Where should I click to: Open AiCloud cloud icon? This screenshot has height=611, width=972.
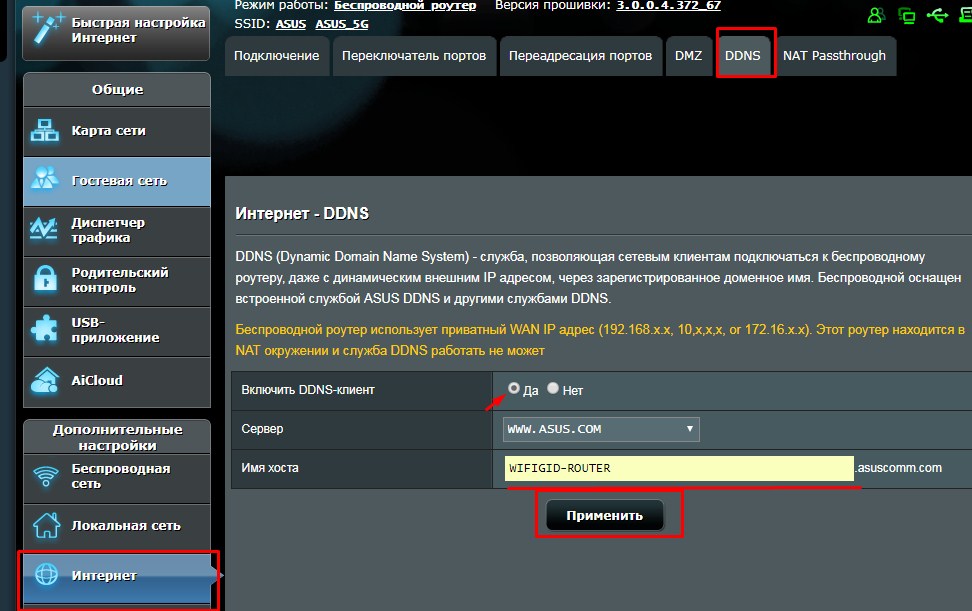coord(45,380)
